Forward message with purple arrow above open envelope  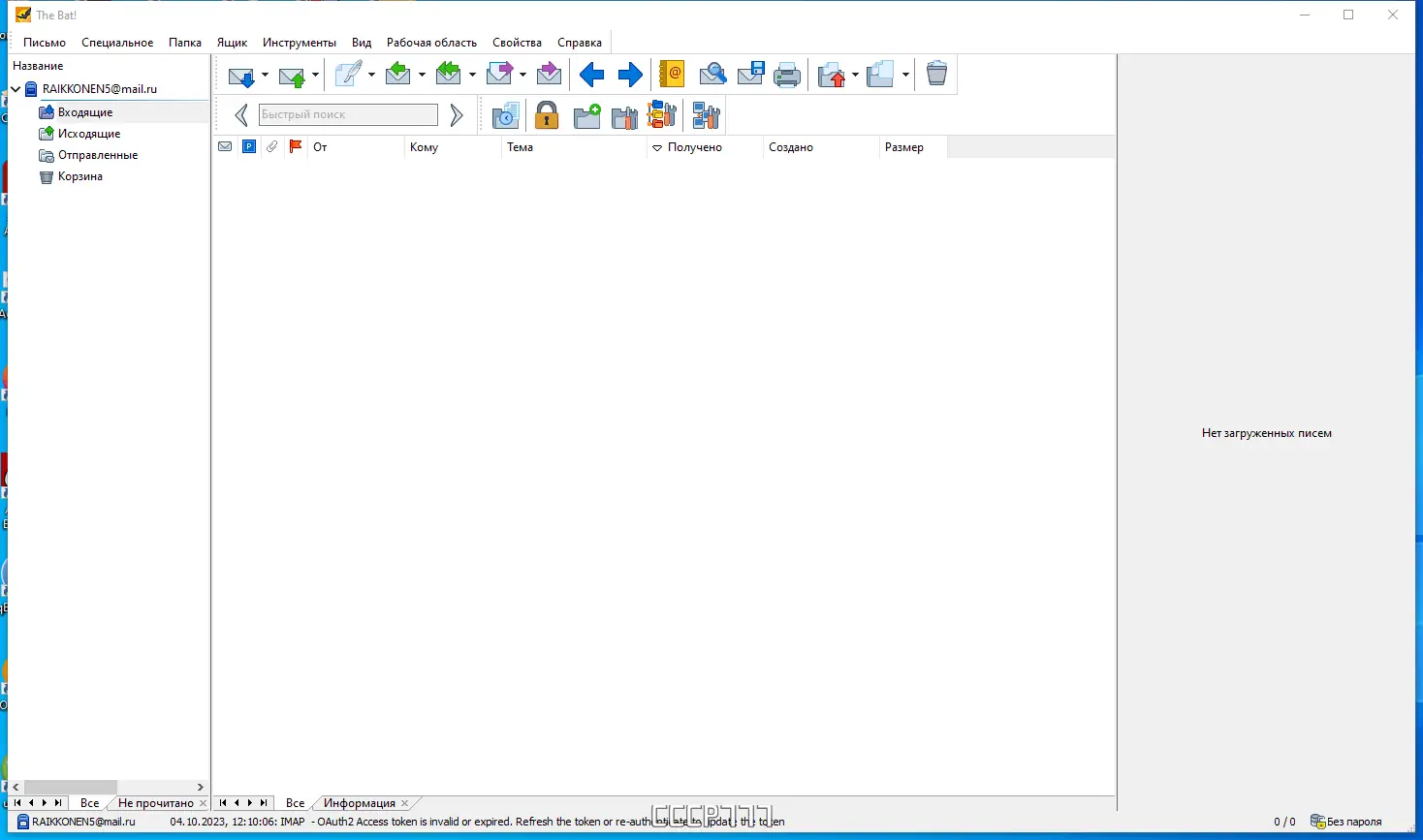[x=499, y=74]
